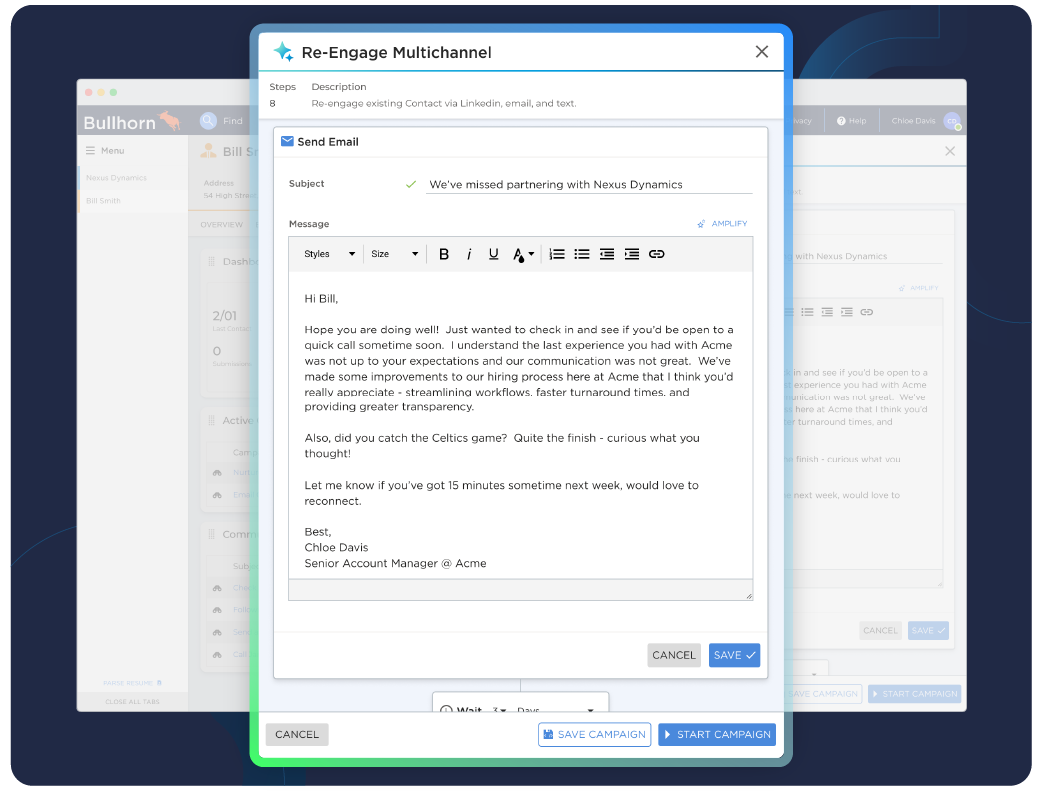This screenshot has height=791, width=1043.
Task: Click the Chloe Davis signature line
Action: 336,548
